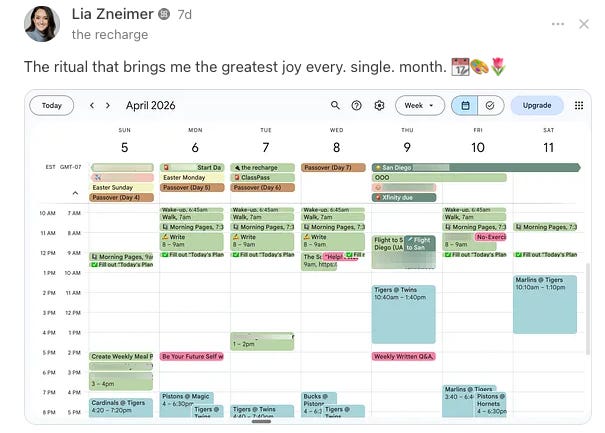Open the Google apps grid icon
605x433 pixels.
[x=579, y=105]
